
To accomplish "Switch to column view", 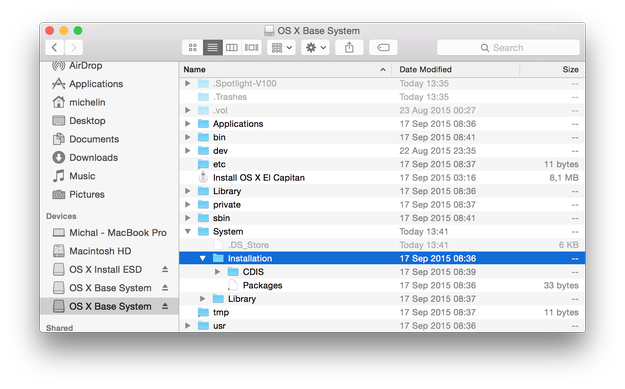I will pos(232,47).
